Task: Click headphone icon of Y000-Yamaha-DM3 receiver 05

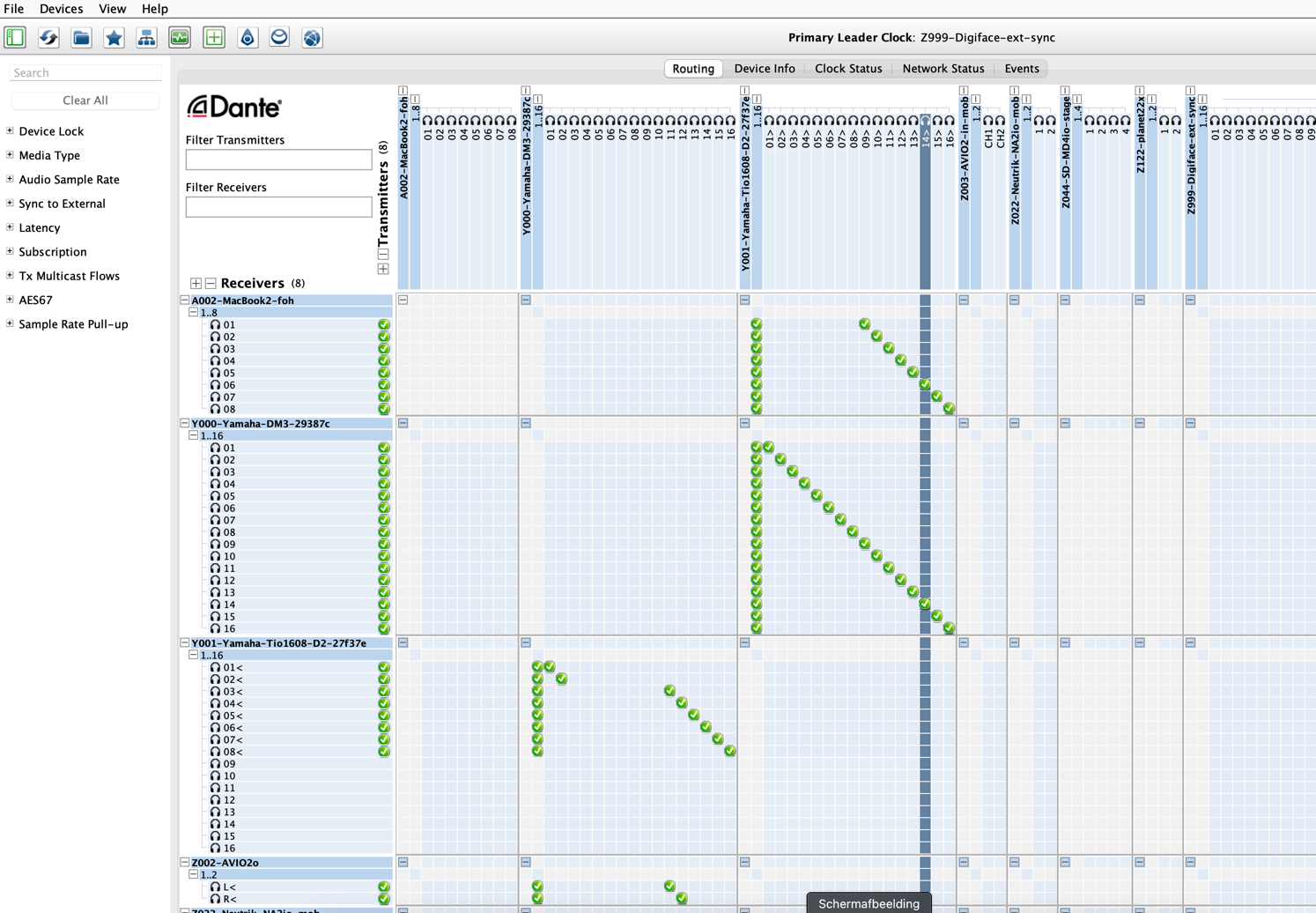Action: pos(215,496)
